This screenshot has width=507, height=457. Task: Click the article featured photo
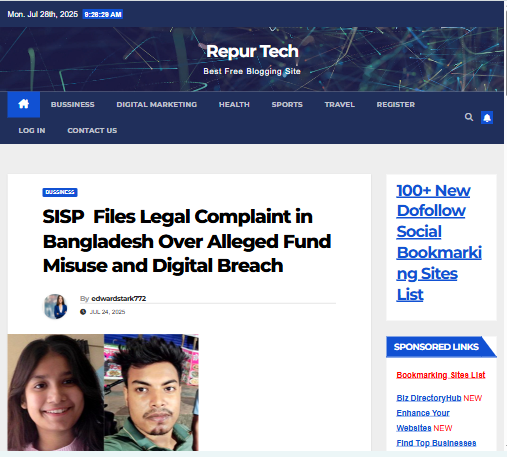[103, 392]
